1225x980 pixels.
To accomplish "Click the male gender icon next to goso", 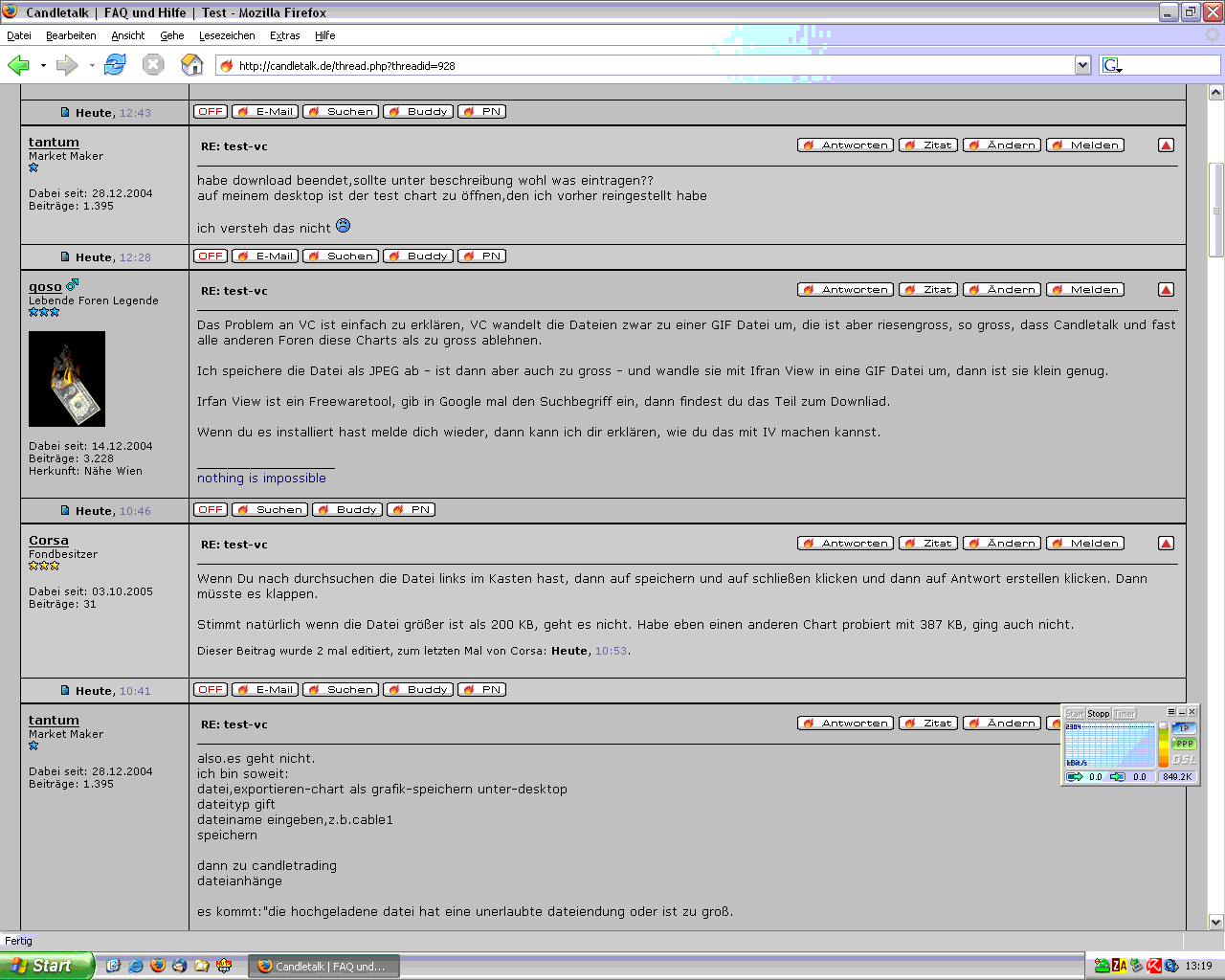I will (72, 285).
